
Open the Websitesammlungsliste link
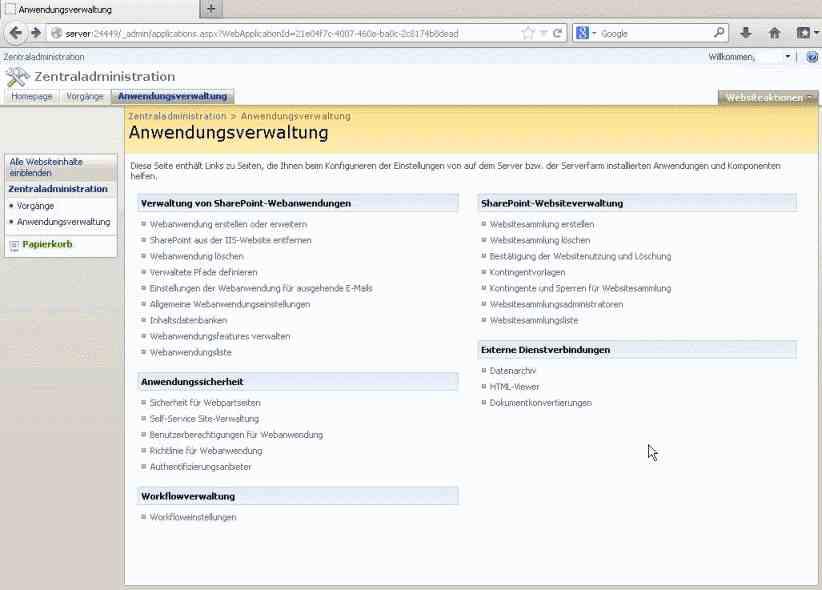[x=534, y=320]
